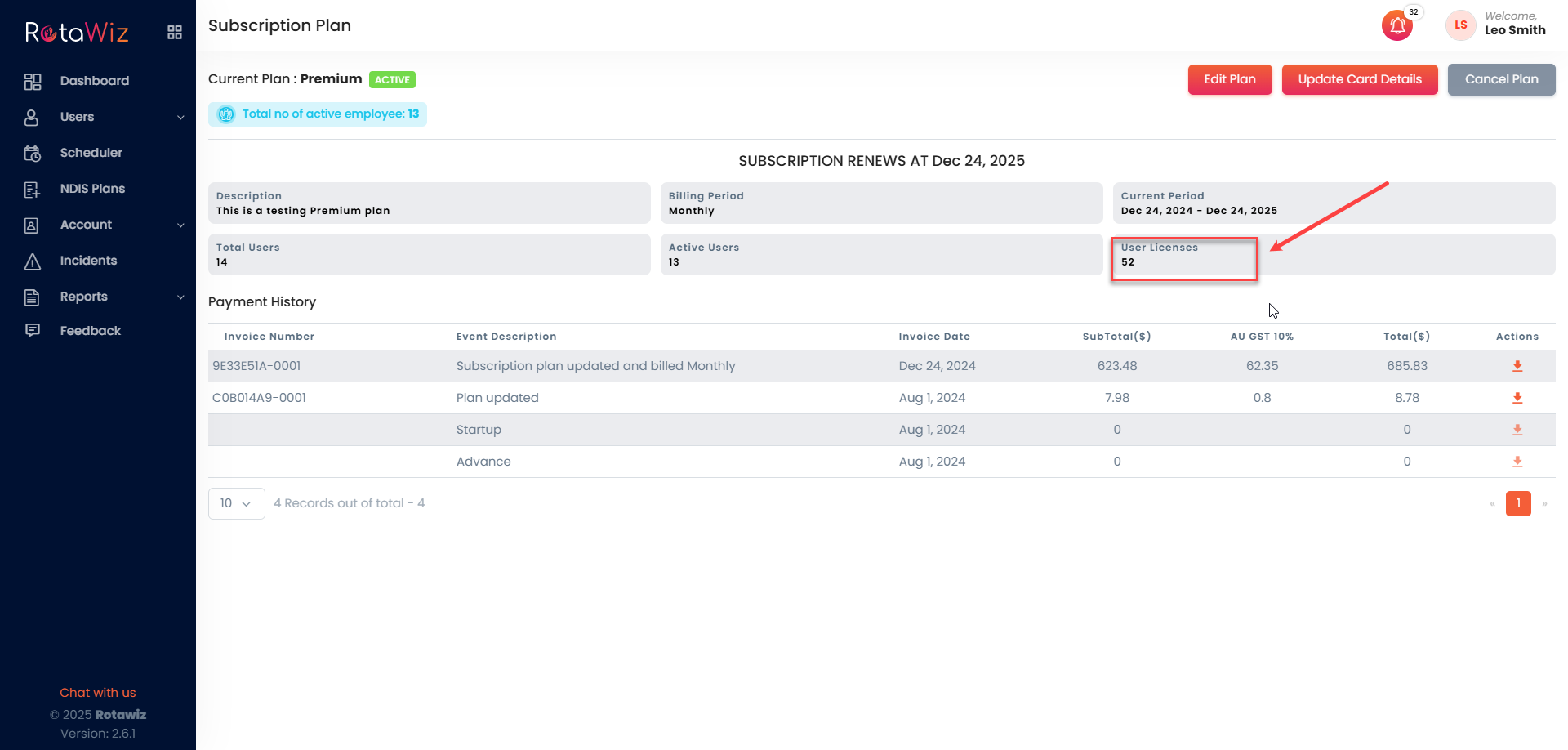Download invoice C0B014A9-0001
This screenshot has height=750, width=1568.
[1517, 398]
